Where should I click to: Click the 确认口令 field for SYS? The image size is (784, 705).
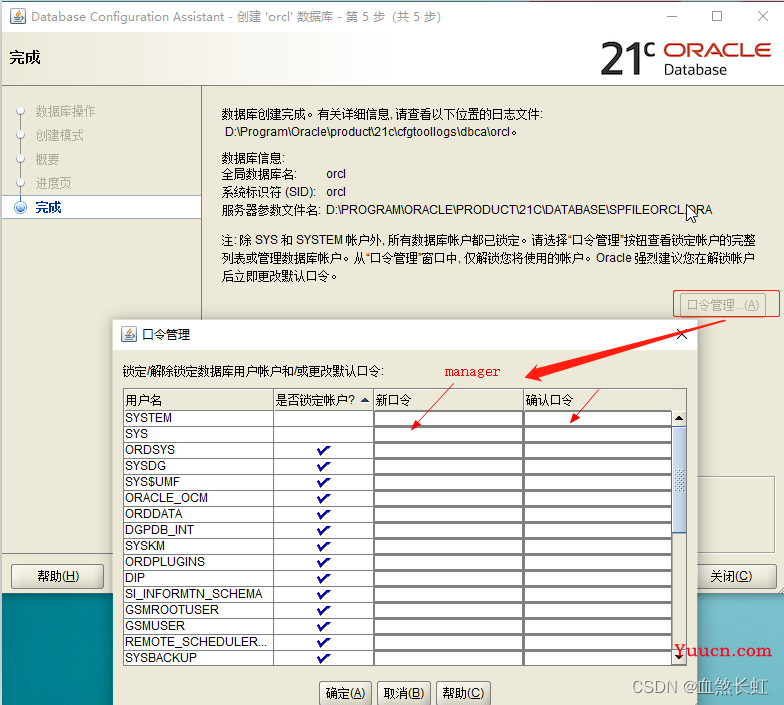point(598,434)
